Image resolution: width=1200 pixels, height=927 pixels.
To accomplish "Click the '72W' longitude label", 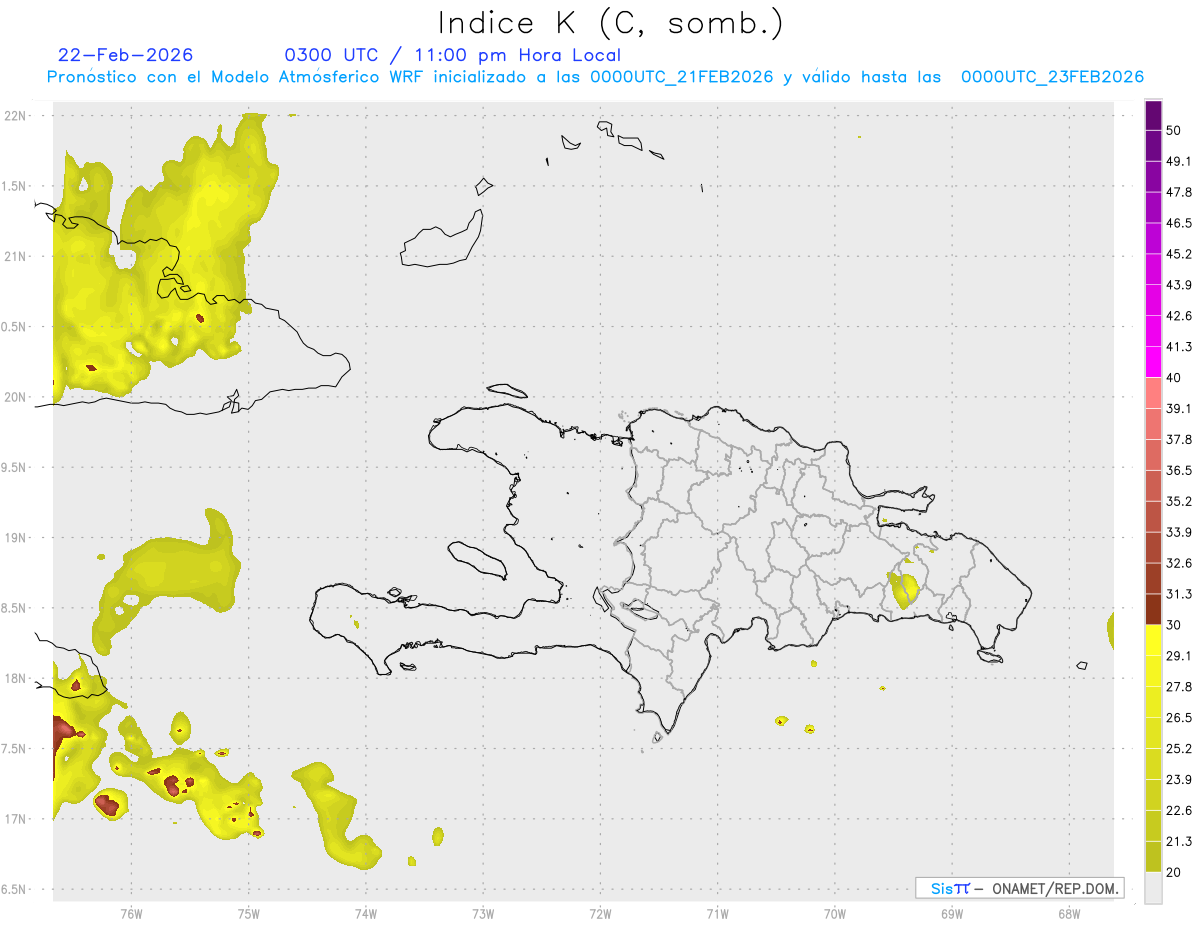I will pos(600,913).
